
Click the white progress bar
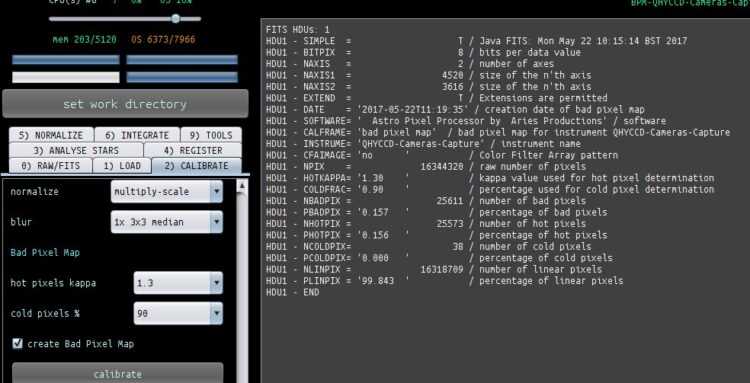66,77
